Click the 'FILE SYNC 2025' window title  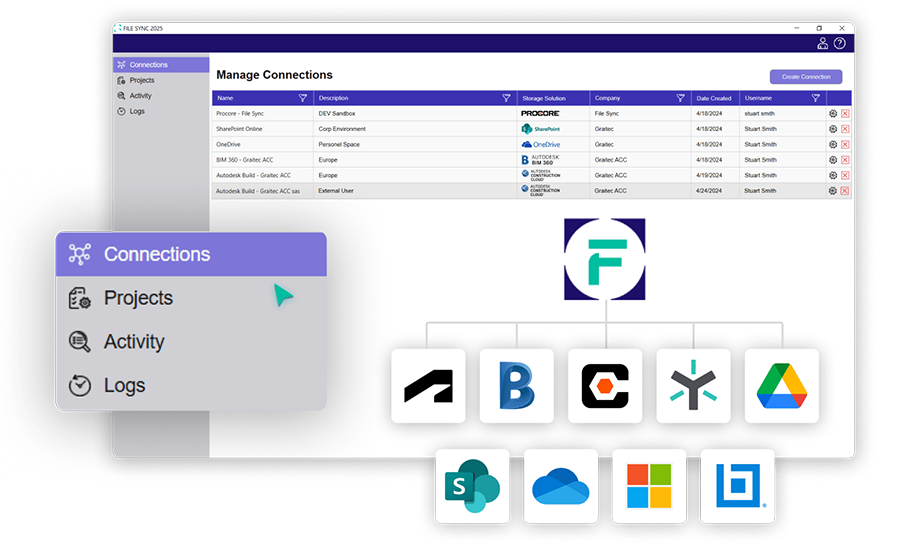pos(143,28)
